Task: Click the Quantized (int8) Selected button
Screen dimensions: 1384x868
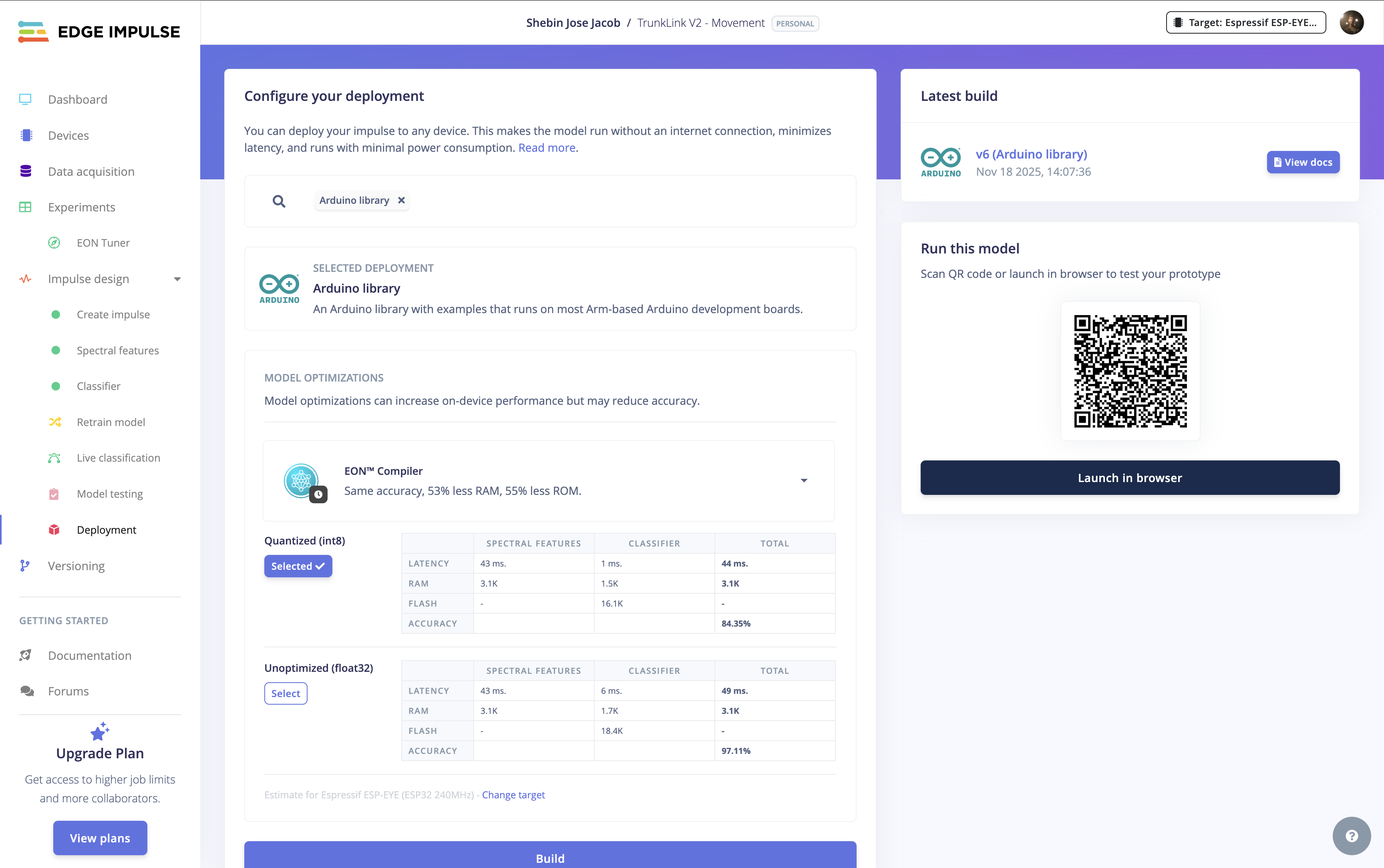Action: pos(298,566)
